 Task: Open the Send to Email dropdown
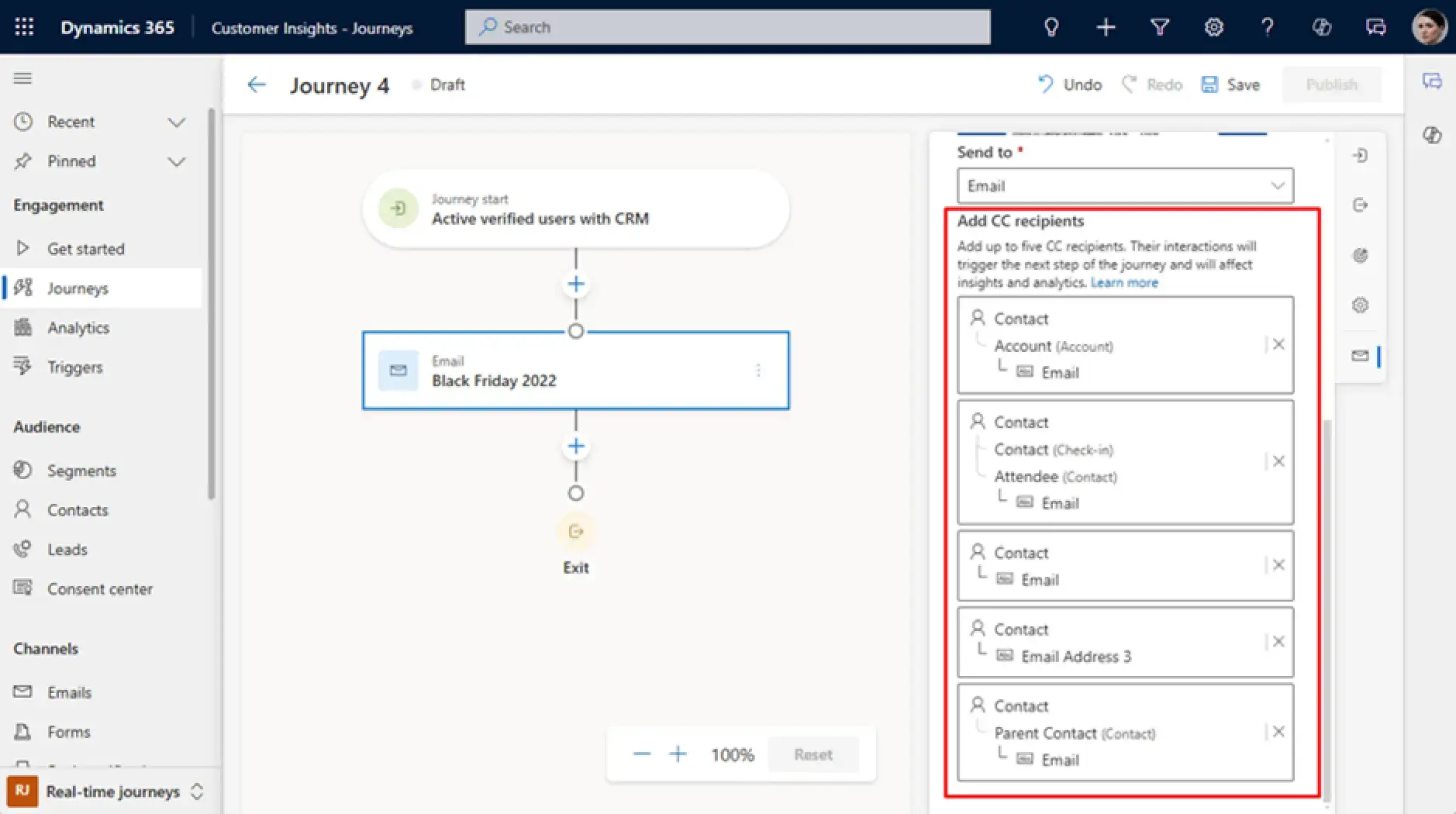1125,186
